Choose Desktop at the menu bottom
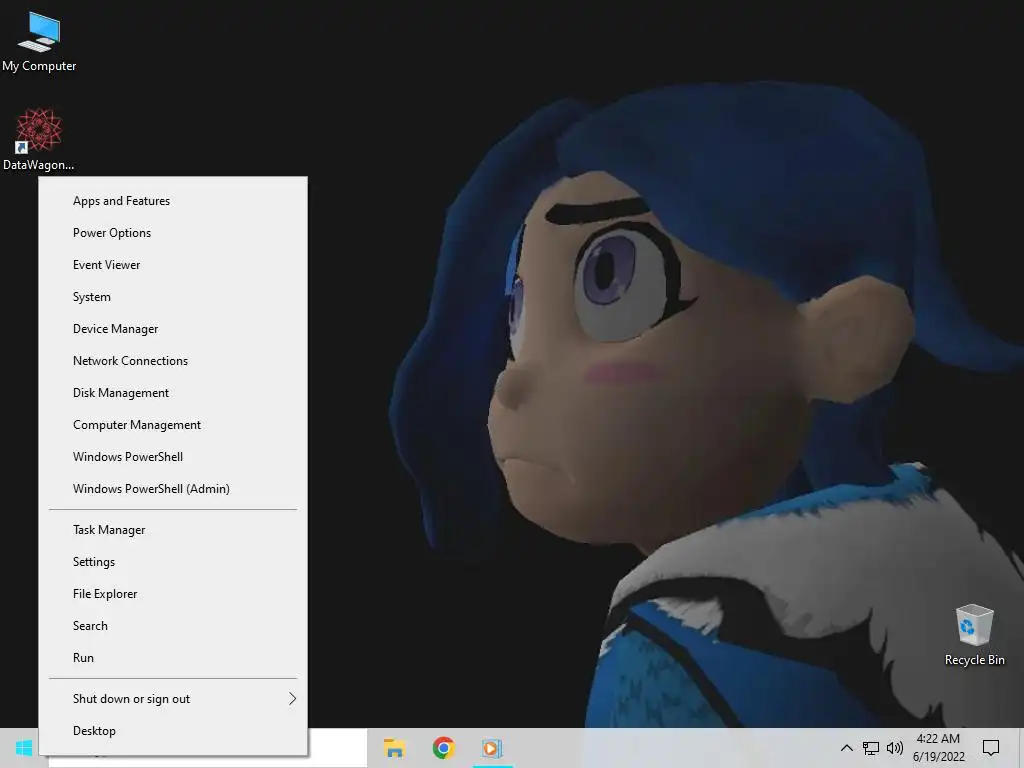This screenshot has width=1024, height=768. tap(173, 731)
